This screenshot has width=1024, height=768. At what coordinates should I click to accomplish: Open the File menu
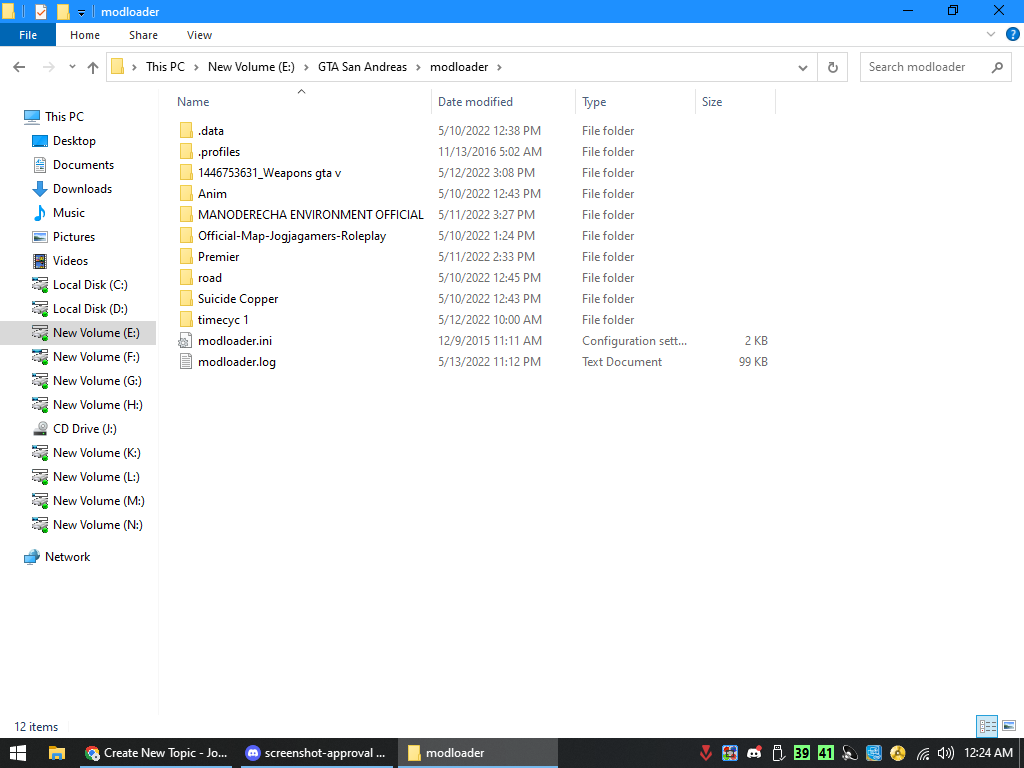(28, 35)
